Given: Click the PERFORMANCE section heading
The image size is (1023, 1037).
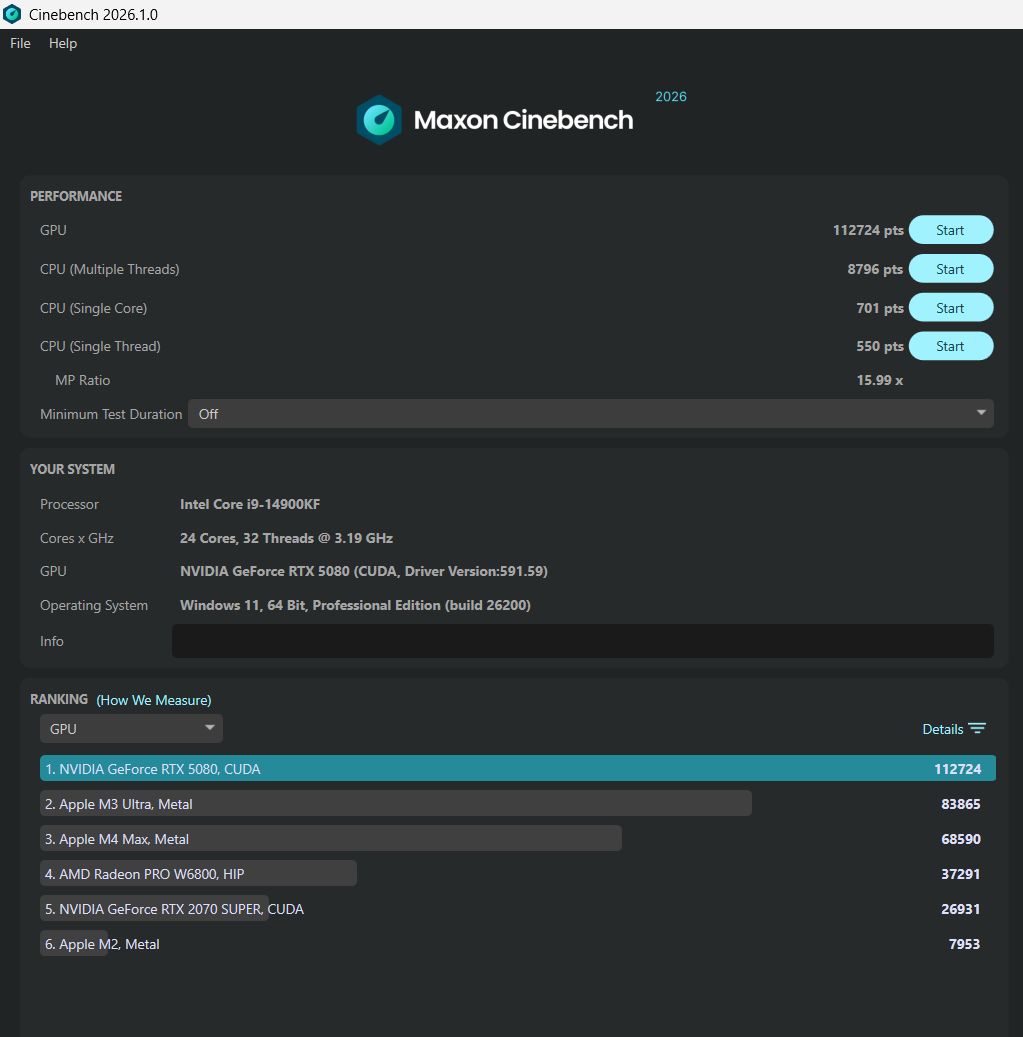Looking at the screenshot, I should click(76, 196).
